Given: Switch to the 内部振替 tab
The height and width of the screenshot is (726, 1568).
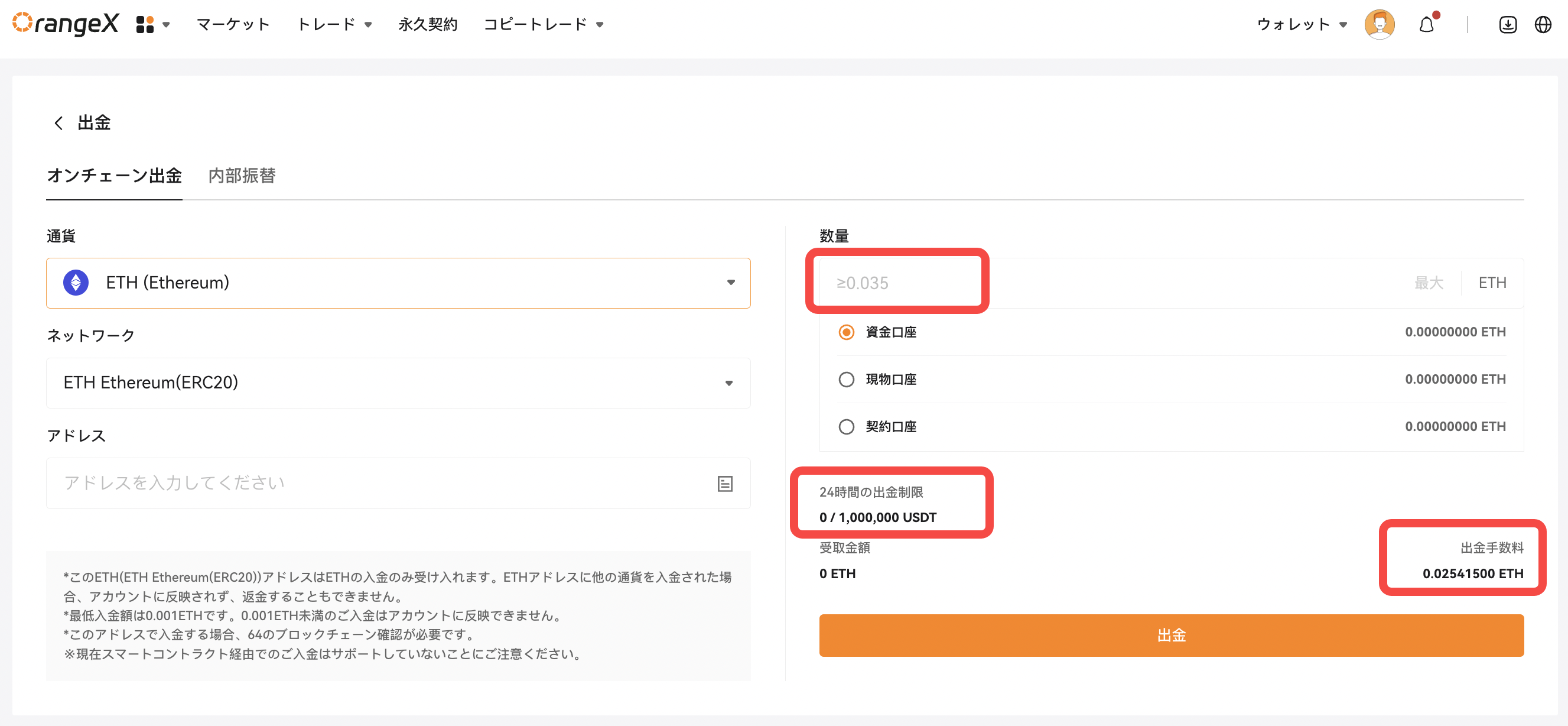Looking at the screenshot, I should pyautogui.click(x=242, y=176).
